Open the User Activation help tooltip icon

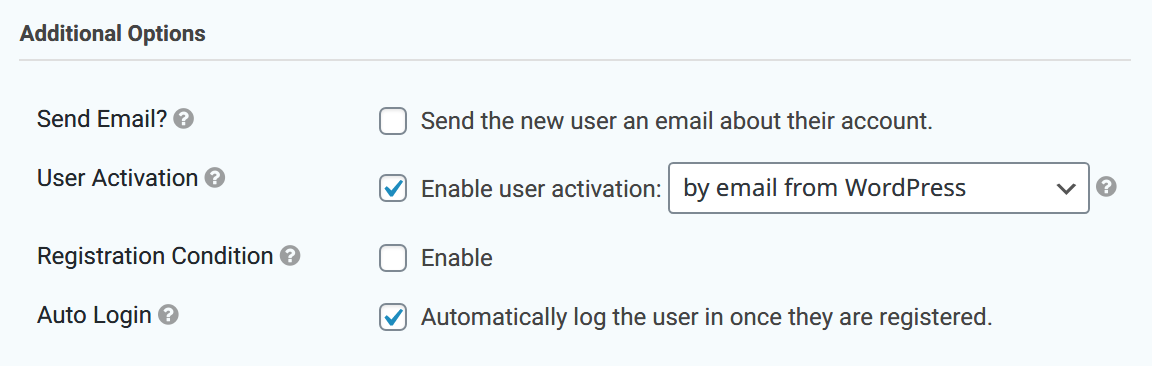click(215, 178)
